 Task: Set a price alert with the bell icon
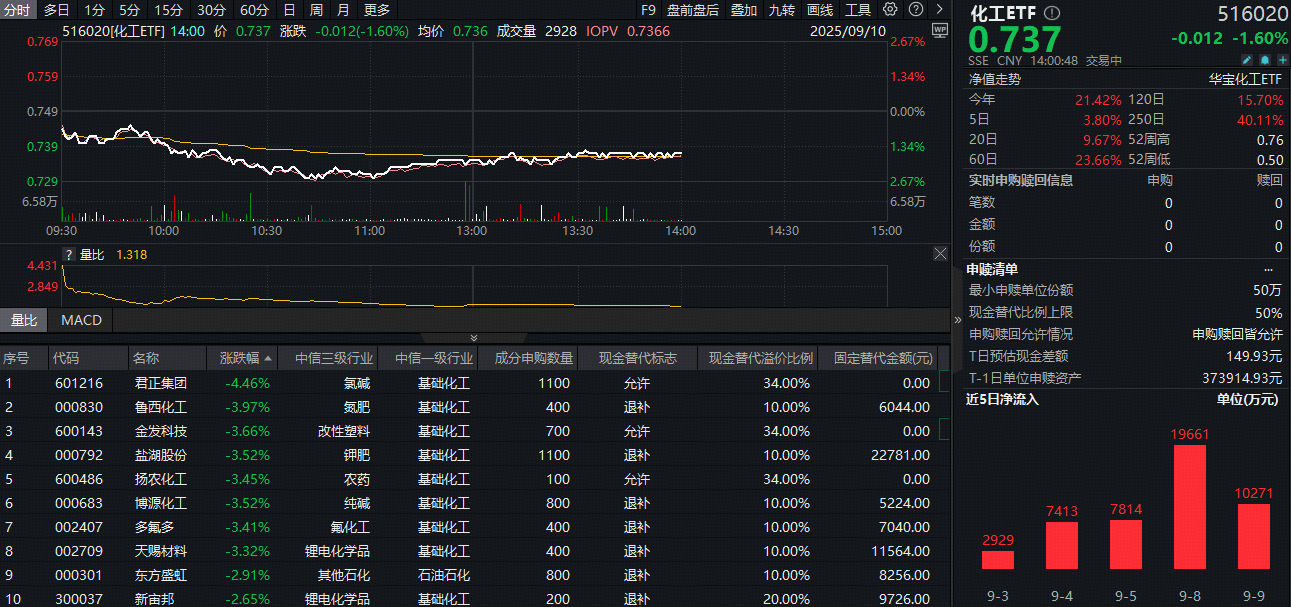pos(1263,61)
